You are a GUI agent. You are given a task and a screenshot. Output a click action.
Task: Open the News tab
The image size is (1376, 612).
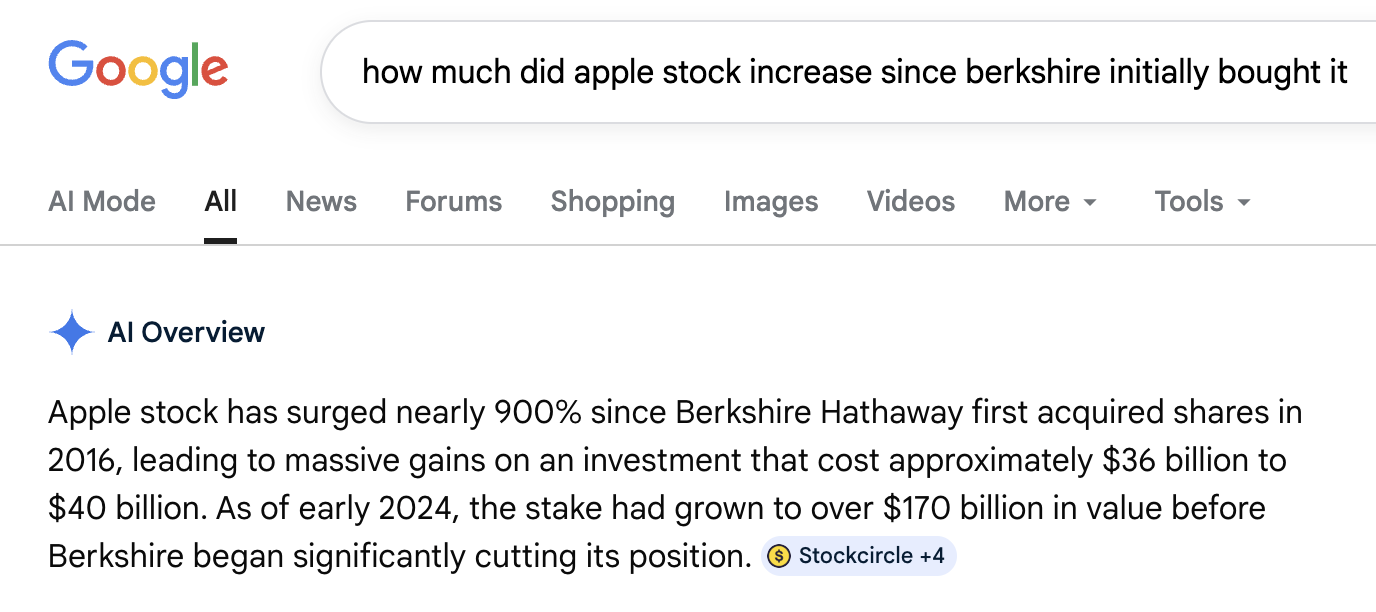pyautogui.click(x=321, y=202)
